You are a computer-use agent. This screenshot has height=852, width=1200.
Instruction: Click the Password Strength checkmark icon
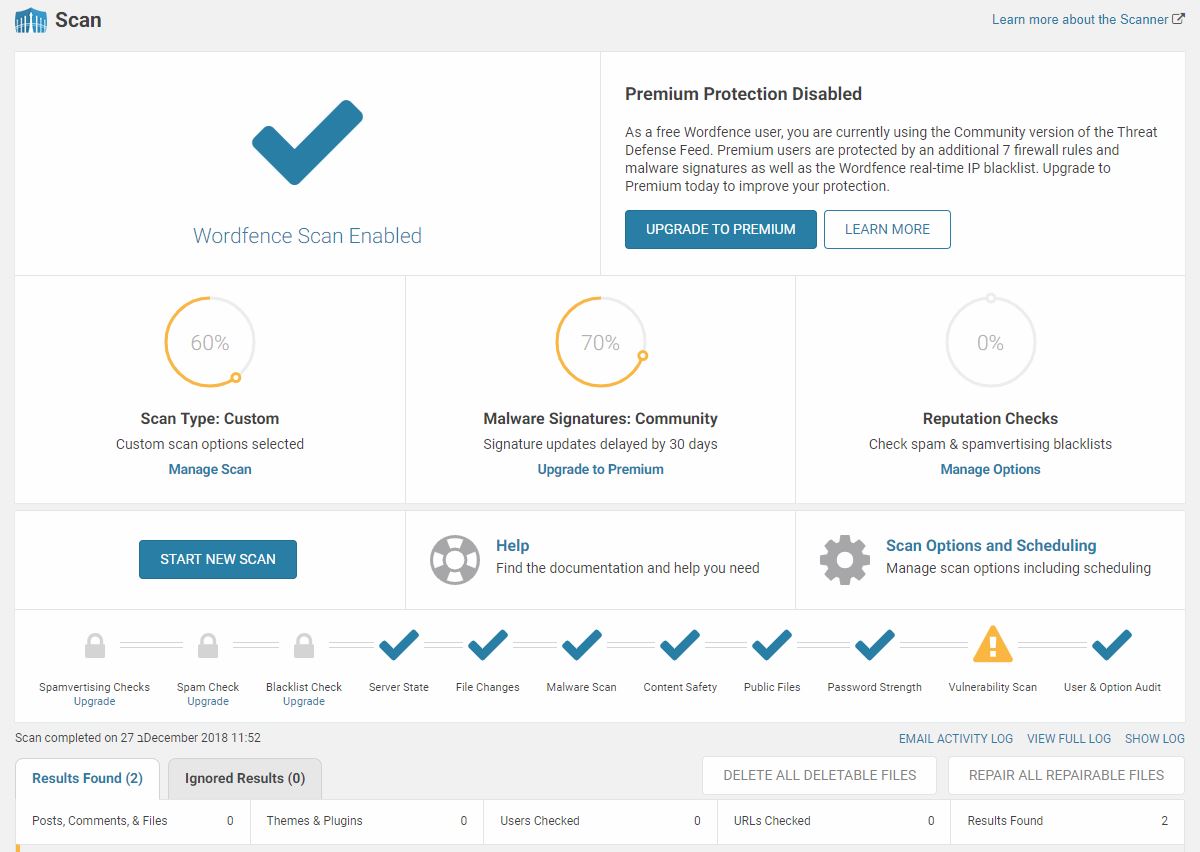point(875,645)
